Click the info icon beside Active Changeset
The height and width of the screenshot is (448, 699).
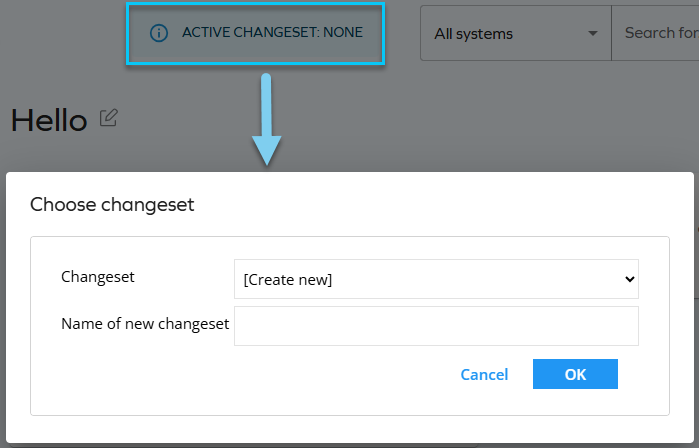(159, 33)
